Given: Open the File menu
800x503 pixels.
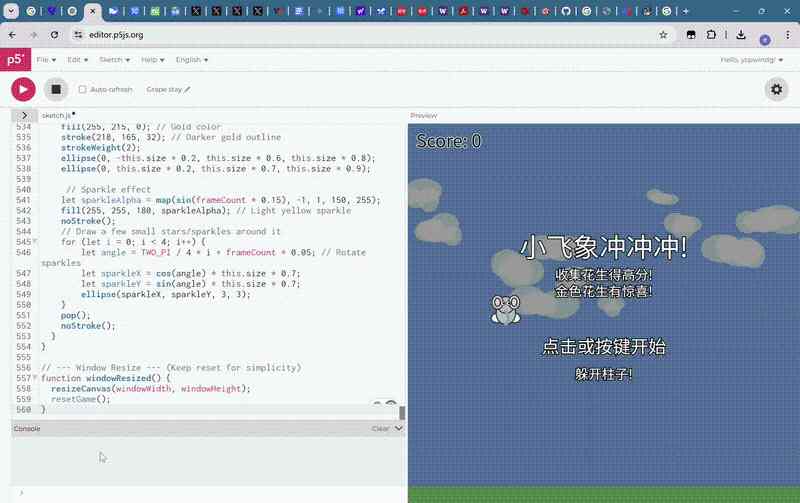Looking at the screenshot, I should point(46,60).
